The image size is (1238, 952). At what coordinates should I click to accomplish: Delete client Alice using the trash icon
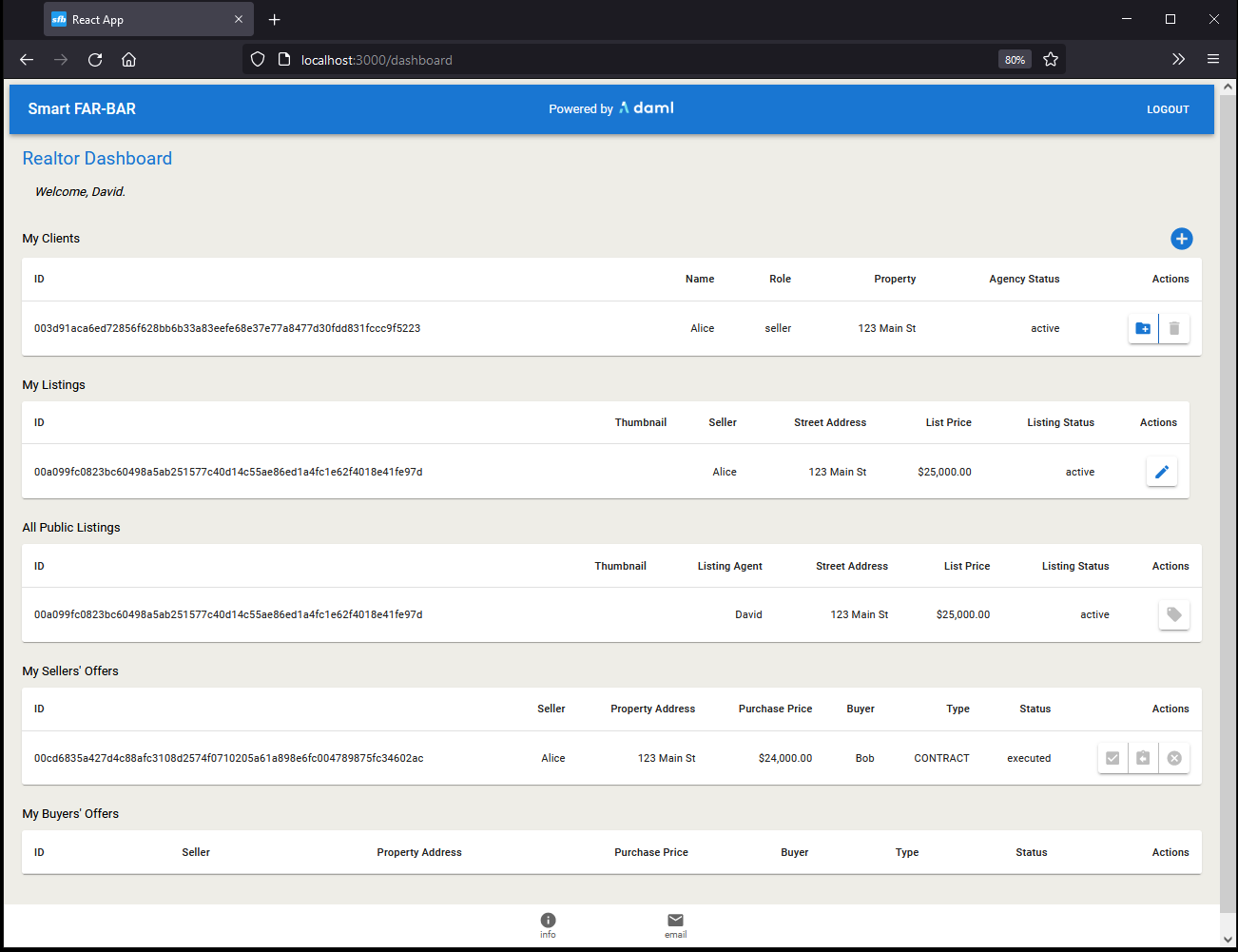[1174, 328]
